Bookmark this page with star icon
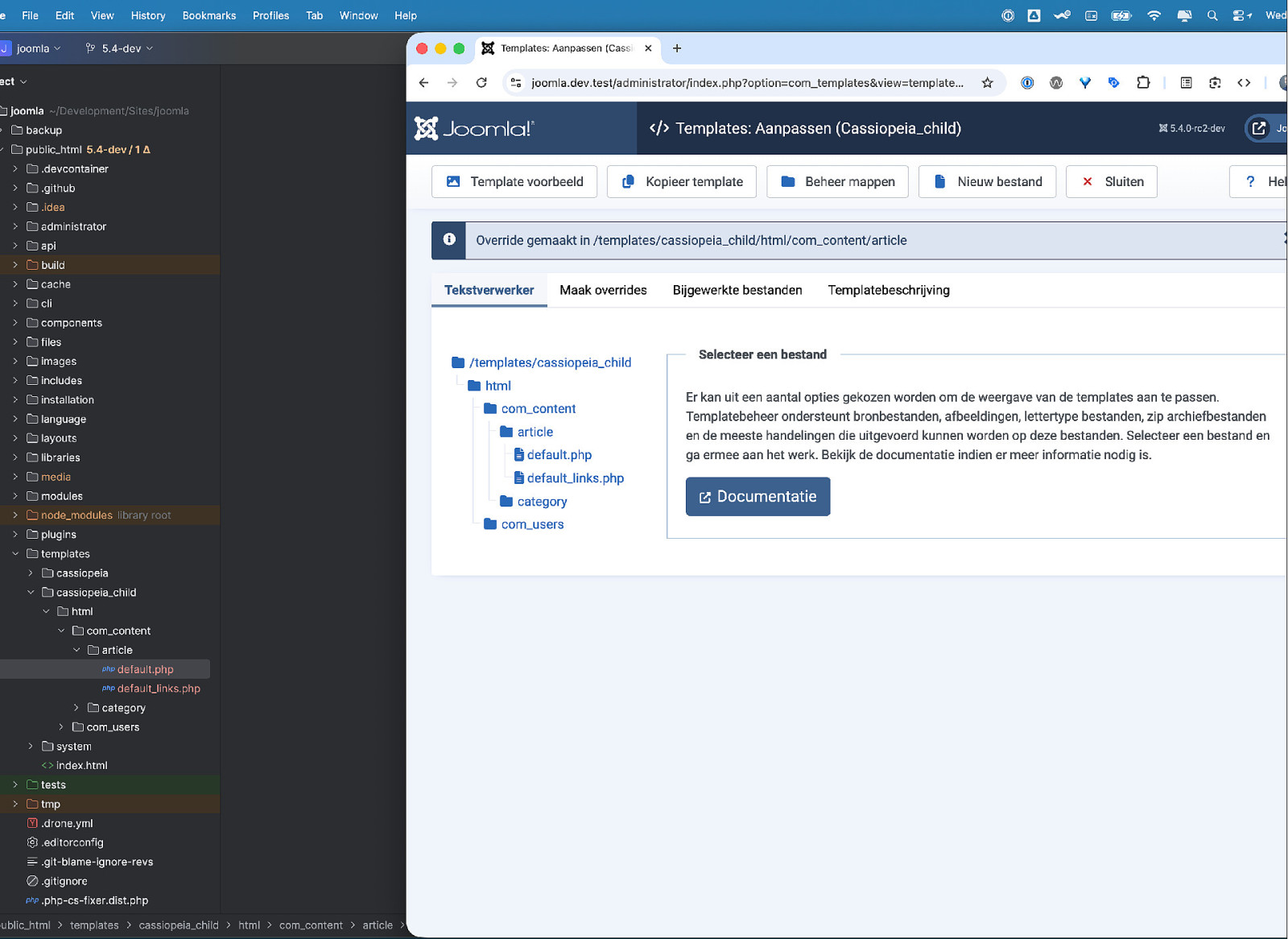The image size is (1288, 939). [x=987, y=83]
